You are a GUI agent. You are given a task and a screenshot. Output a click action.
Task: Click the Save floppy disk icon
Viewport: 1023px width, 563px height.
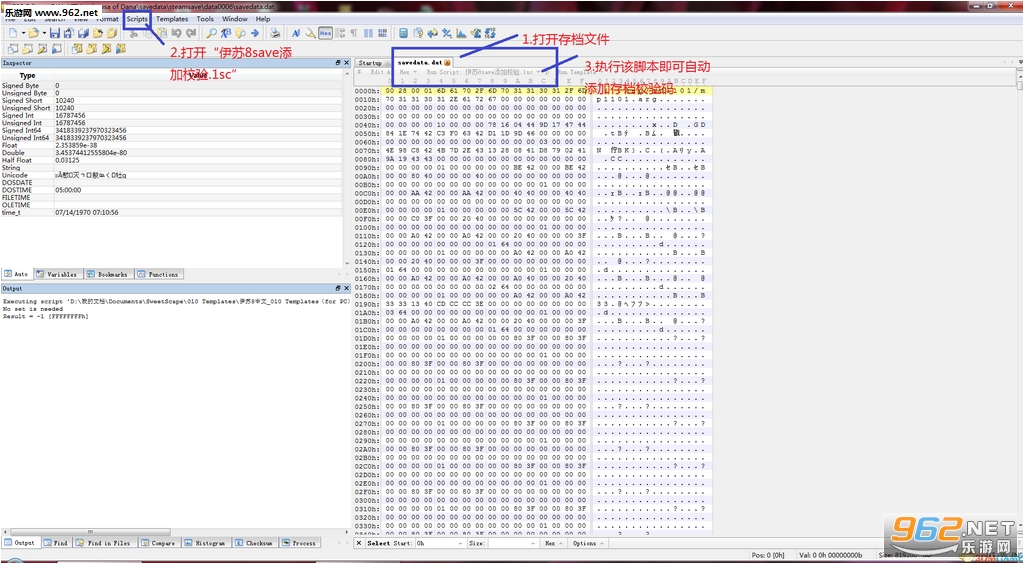point(55,33)
